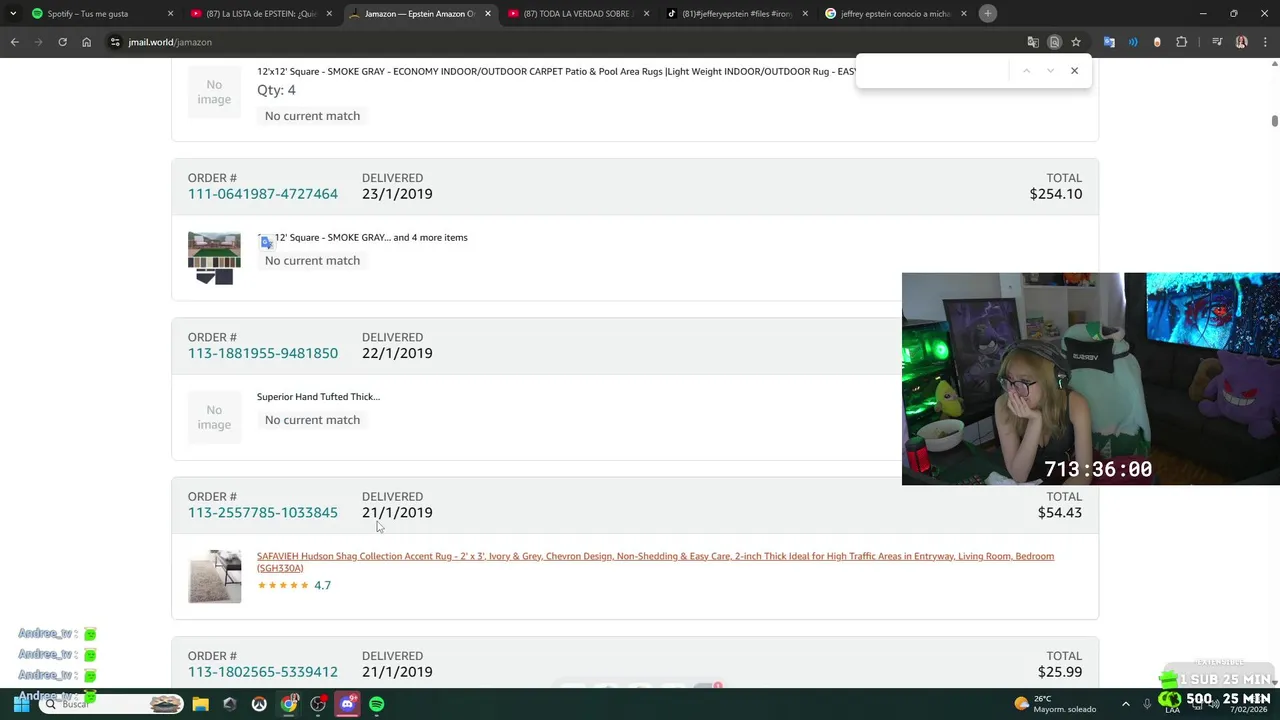Open a new browser tab
Viewport: 1280px width, 720px height.
(x=987, y=14)
